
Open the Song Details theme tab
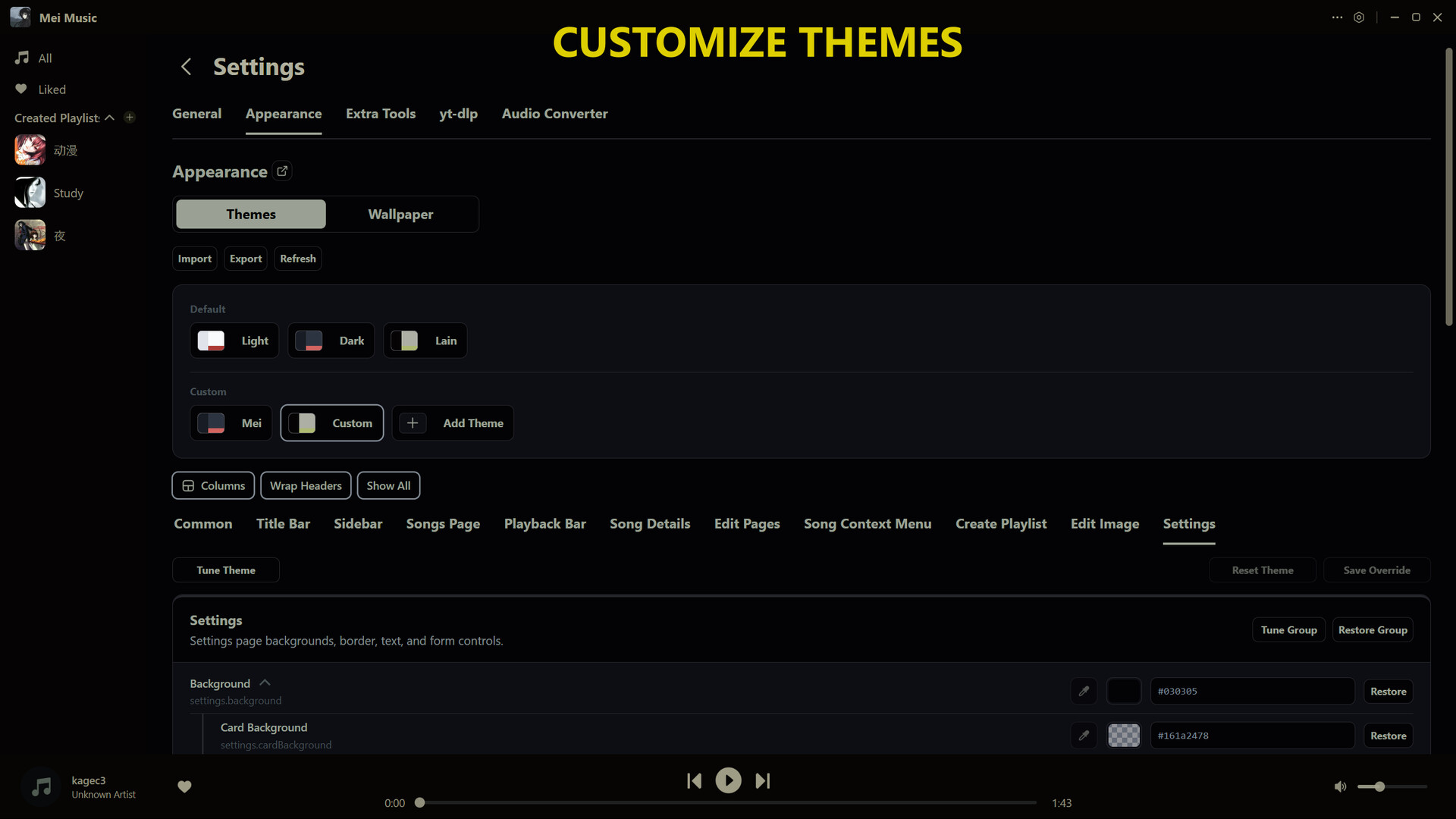[x=650, y=524]
